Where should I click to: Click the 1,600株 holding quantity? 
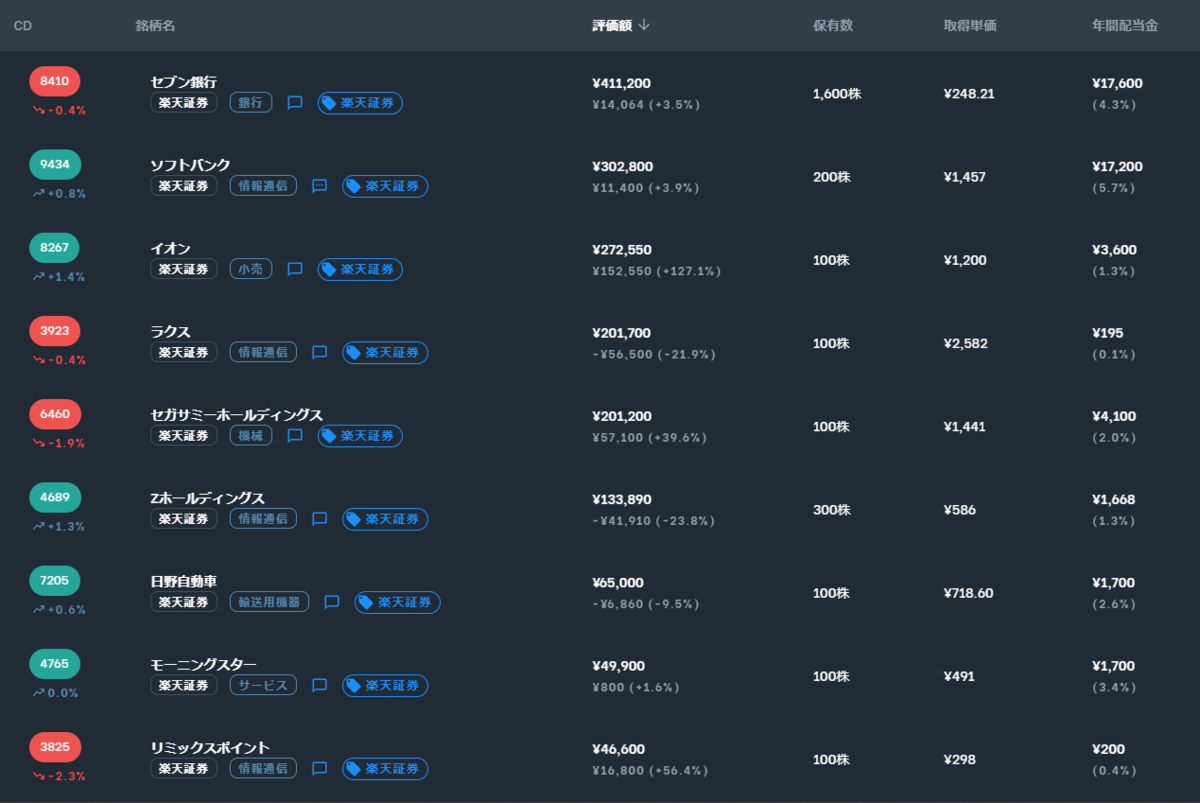click(x=837, y=94)
